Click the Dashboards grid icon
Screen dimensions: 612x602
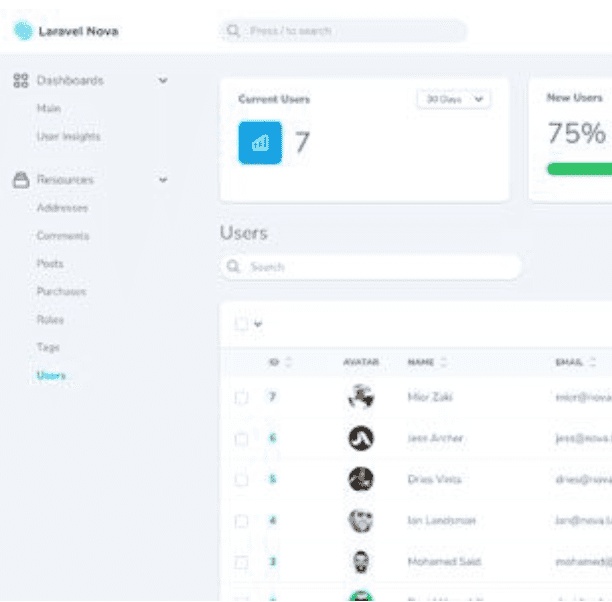point(21,80)
